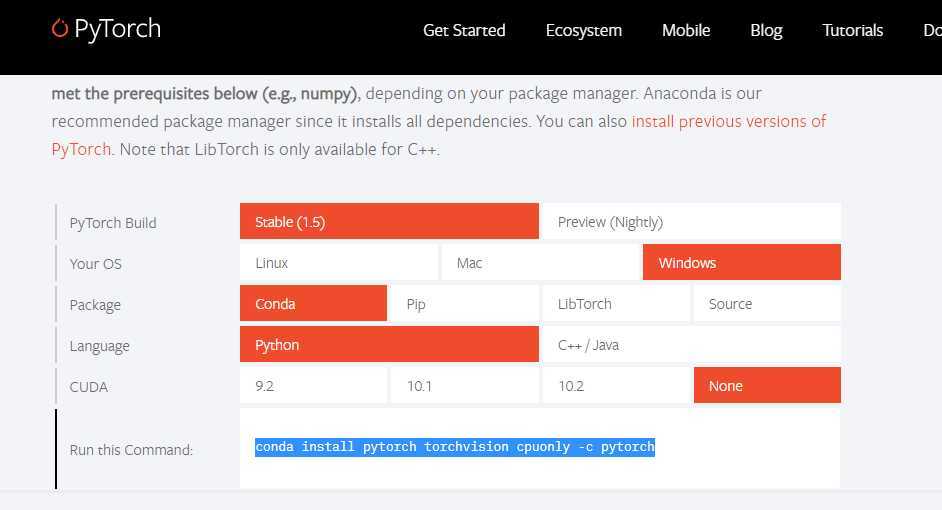Click the highlighted conda install command text
This screenshot has height=510, width=942.
[x=455, y=447]
